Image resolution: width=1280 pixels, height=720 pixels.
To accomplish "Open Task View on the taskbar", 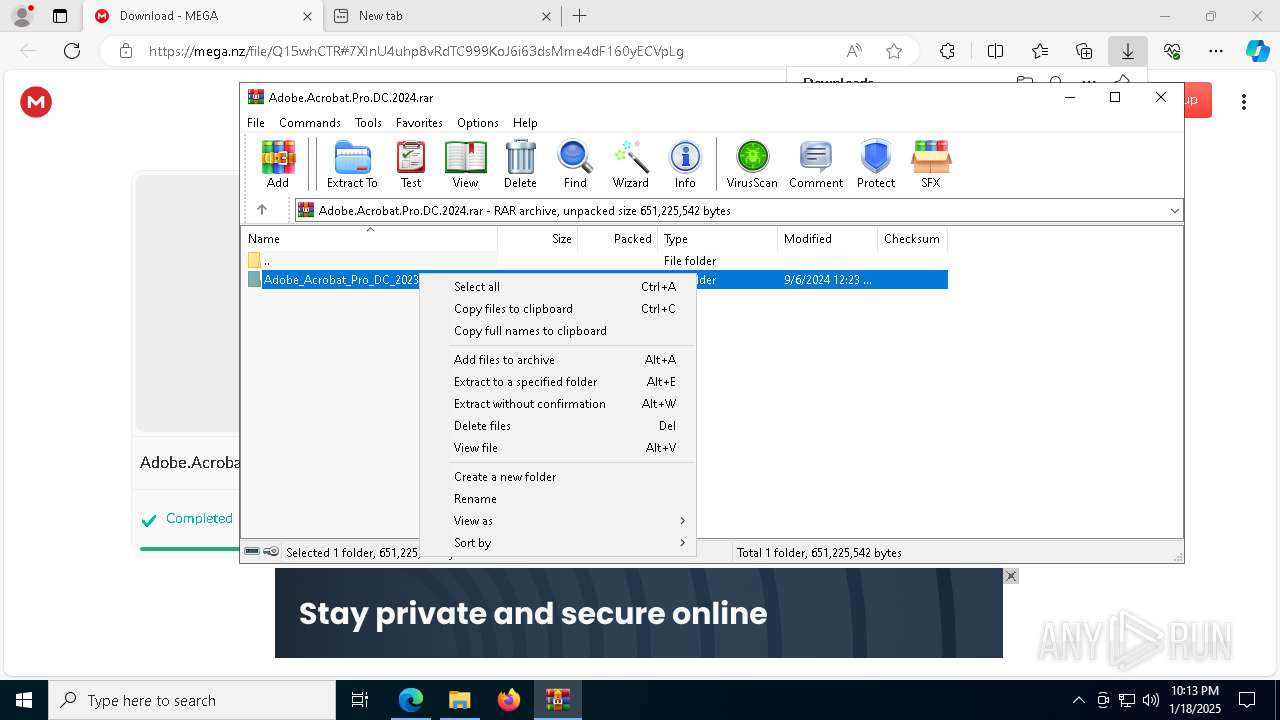I will (360, 700).
